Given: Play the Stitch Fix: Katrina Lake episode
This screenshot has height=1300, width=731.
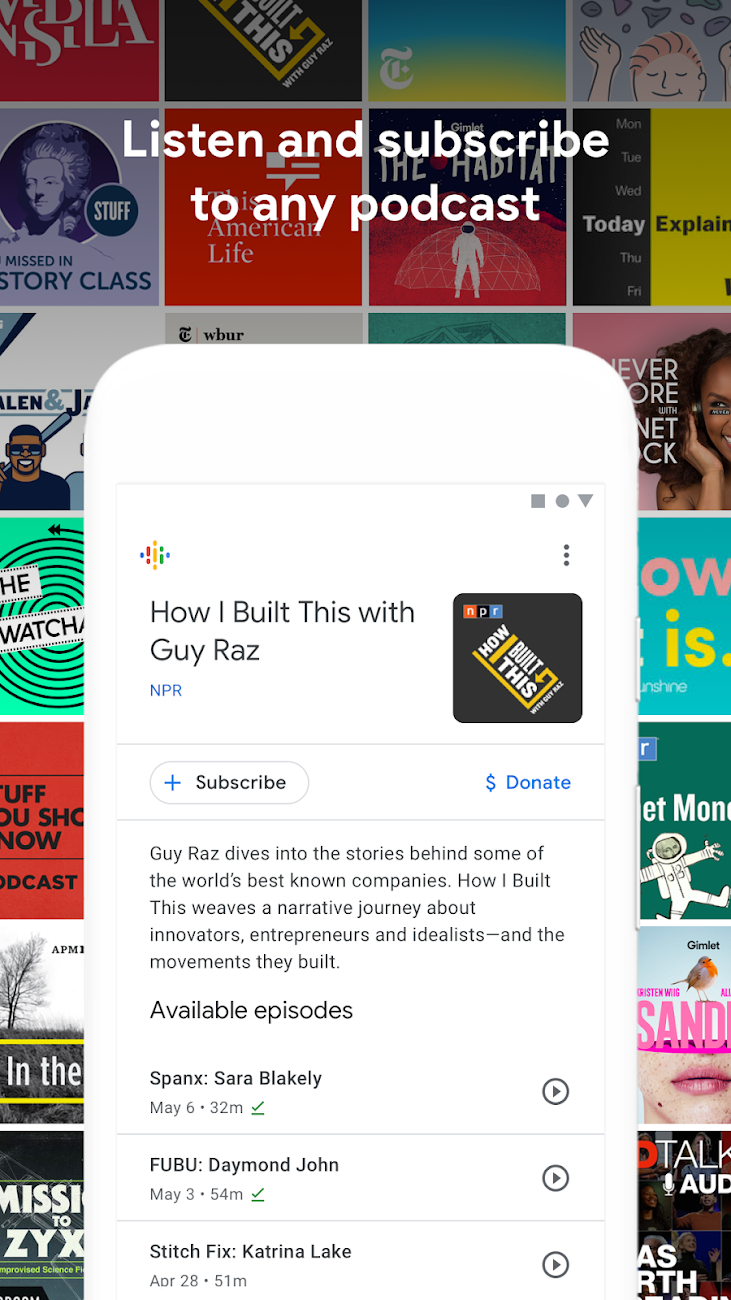Looking at the screenshot, I should 555,1265.
